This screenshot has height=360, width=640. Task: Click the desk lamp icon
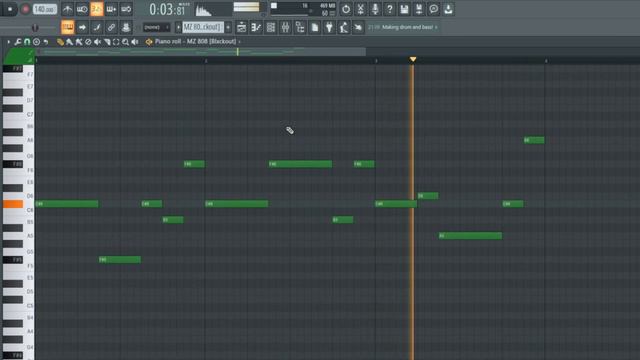tap(344, 27)
